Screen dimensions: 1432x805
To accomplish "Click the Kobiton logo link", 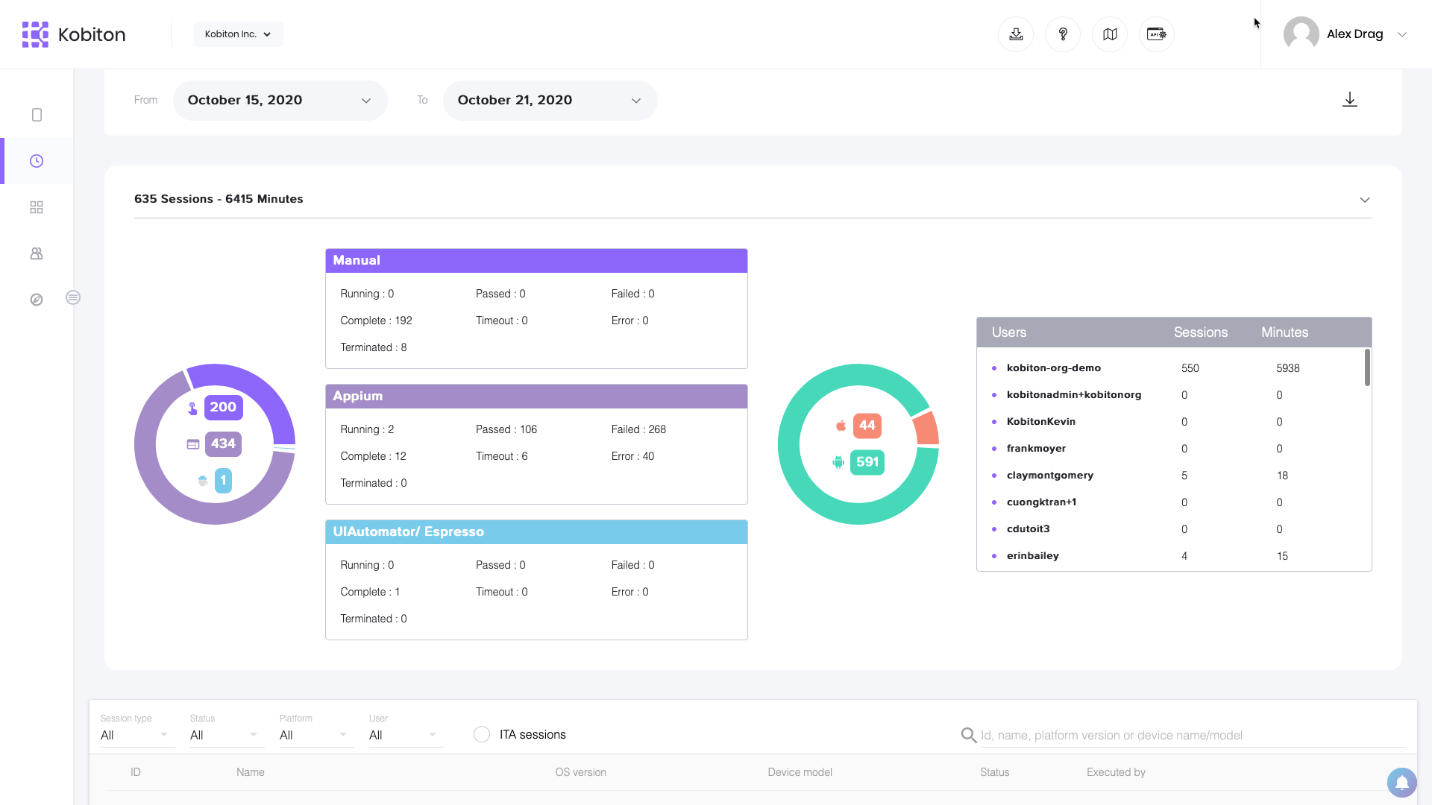I will [x=74, y=34].
